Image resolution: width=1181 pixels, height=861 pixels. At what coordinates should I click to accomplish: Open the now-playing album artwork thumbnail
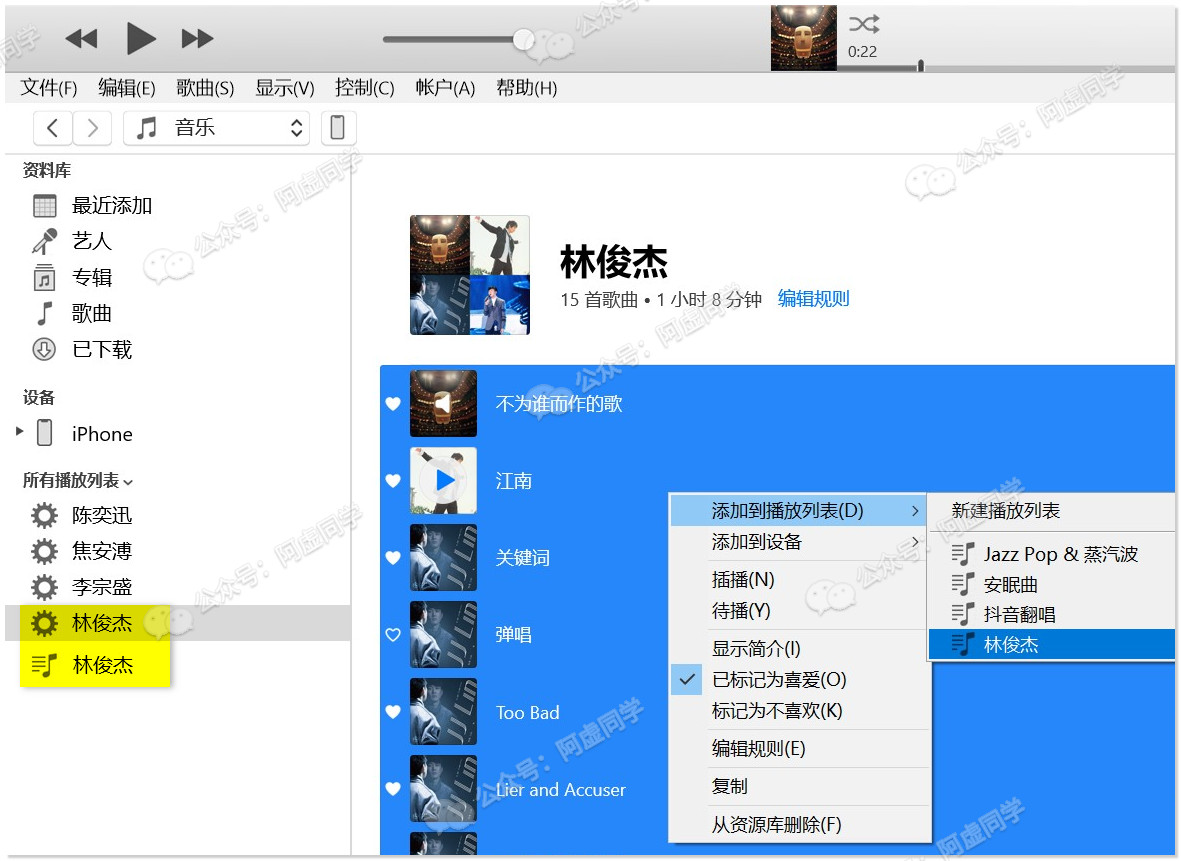(804, 38)
